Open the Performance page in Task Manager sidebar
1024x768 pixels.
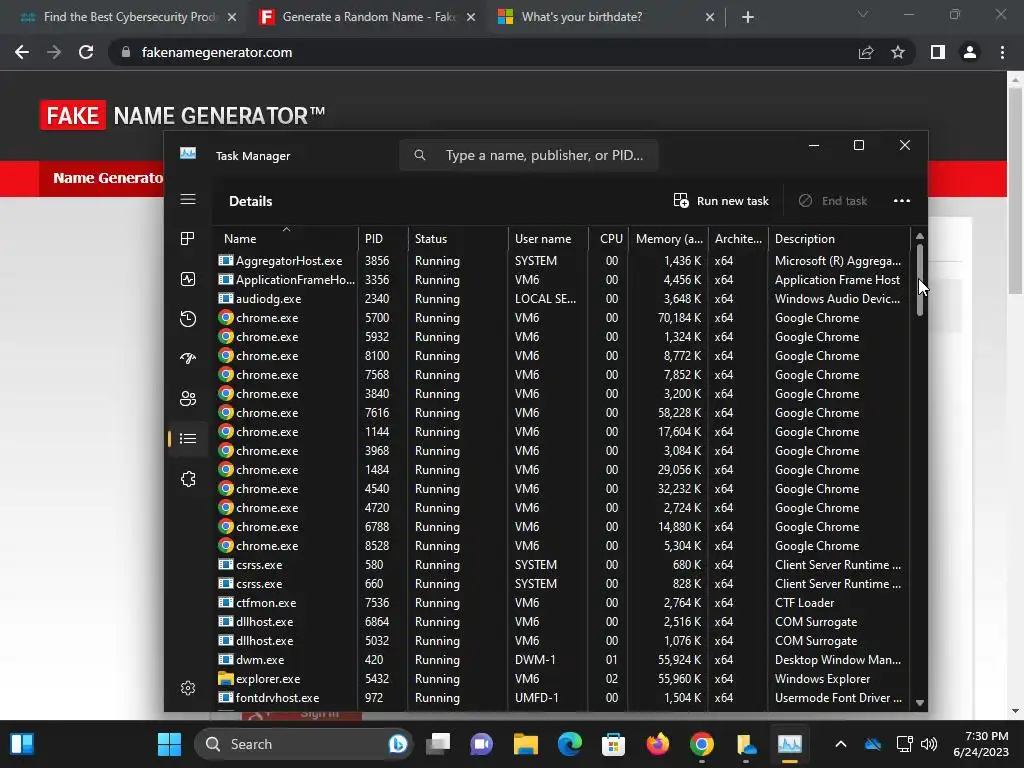188,280
